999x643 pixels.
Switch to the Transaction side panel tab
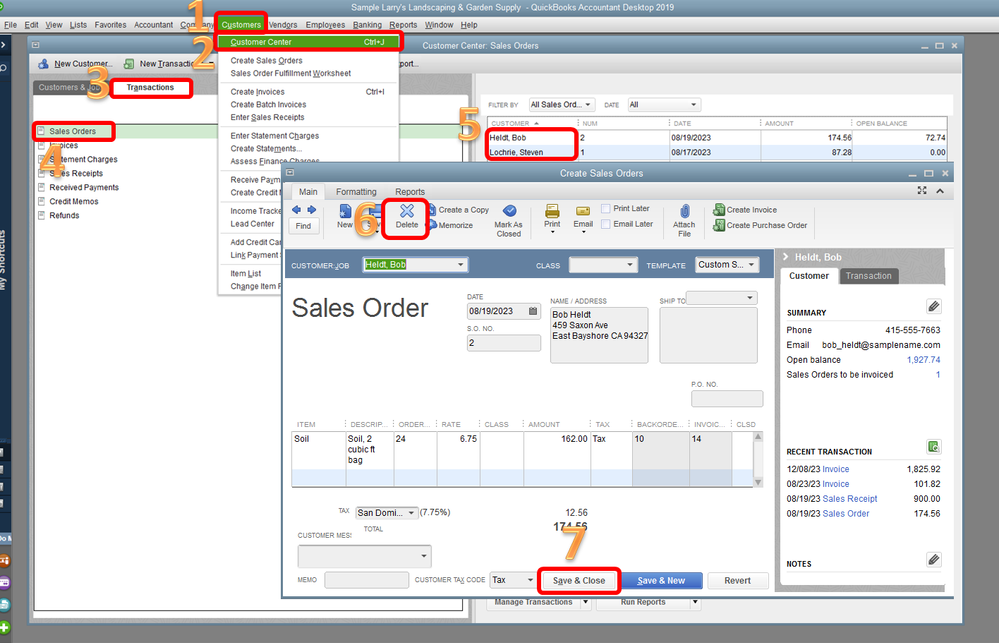point(868,276)
